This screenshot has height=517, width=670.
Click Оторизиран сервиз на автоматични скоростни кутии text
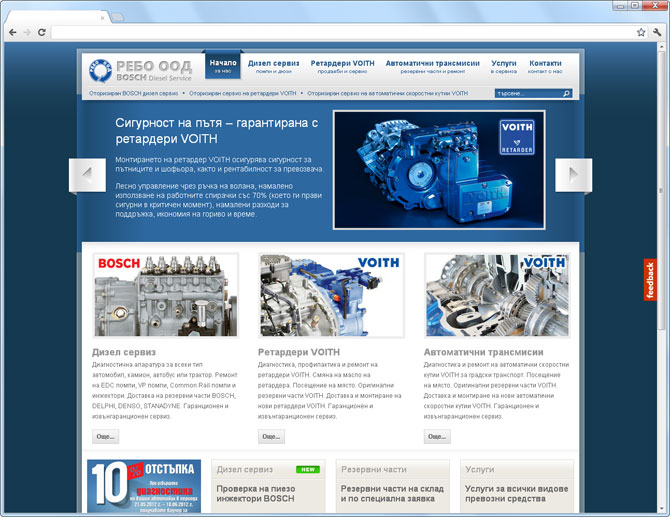(x=388, y=93)
